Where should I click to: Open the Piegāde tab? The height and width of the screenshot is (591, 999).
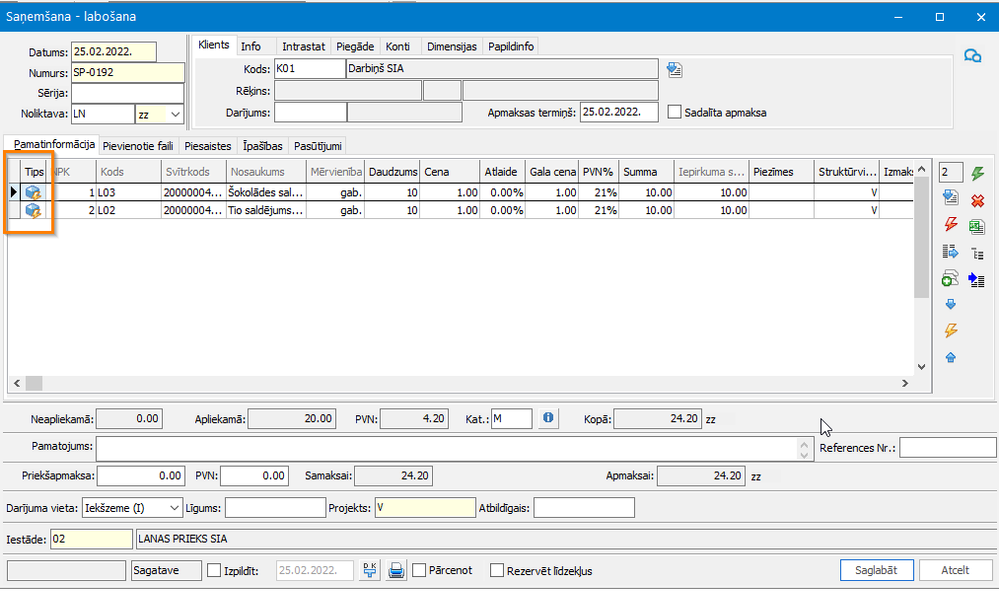pyautogui.click(x=355, y=46)
